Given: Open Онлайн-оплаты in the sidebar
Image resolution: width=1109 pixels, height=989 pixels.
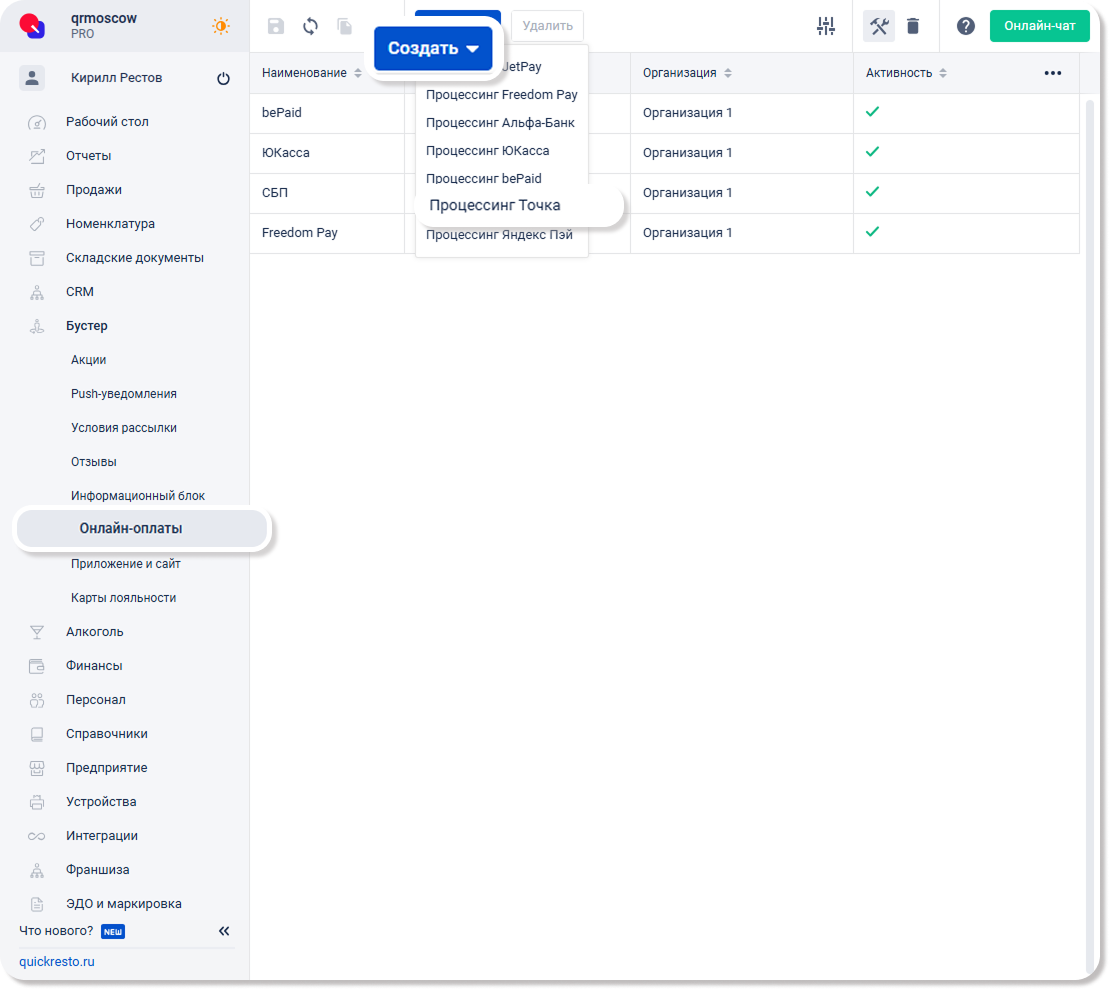Looking at the screenshot, I should [131, 529].
